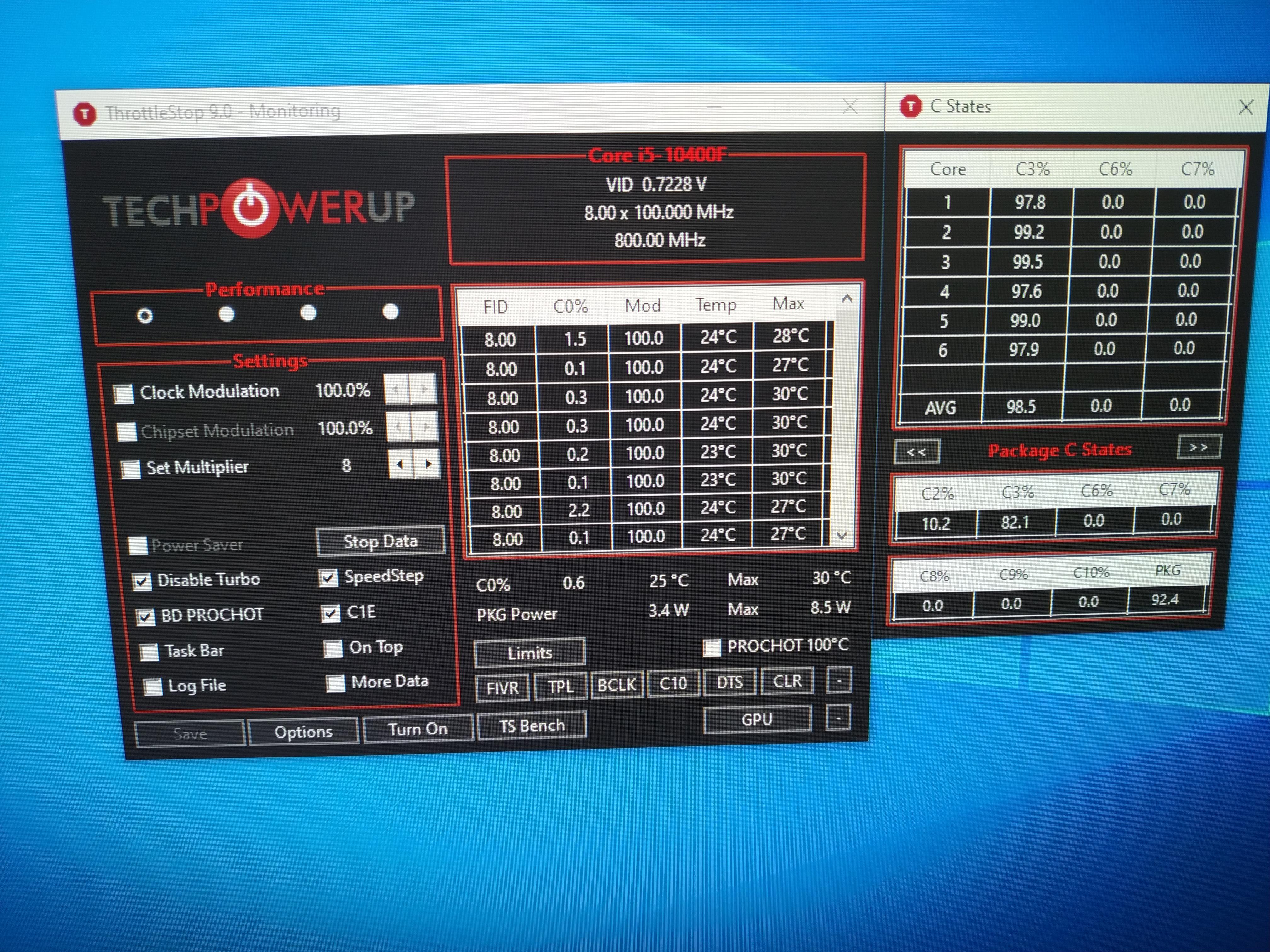Open the FIVR settings window
The height and width of the screenshot is (952, 1270).
click(x=502, y=688)
